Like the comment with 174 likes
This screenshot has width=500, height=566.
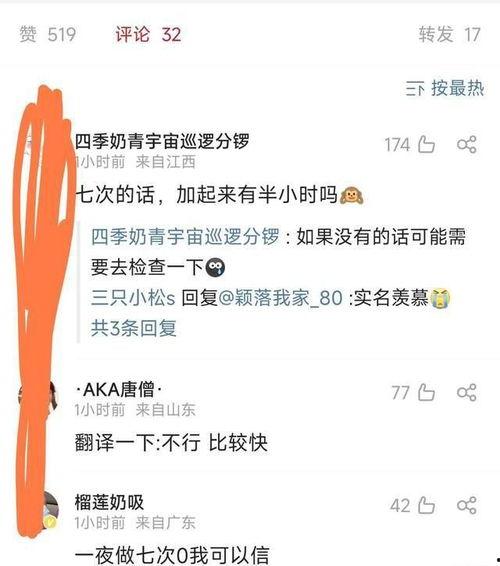(x=426, y=144)
